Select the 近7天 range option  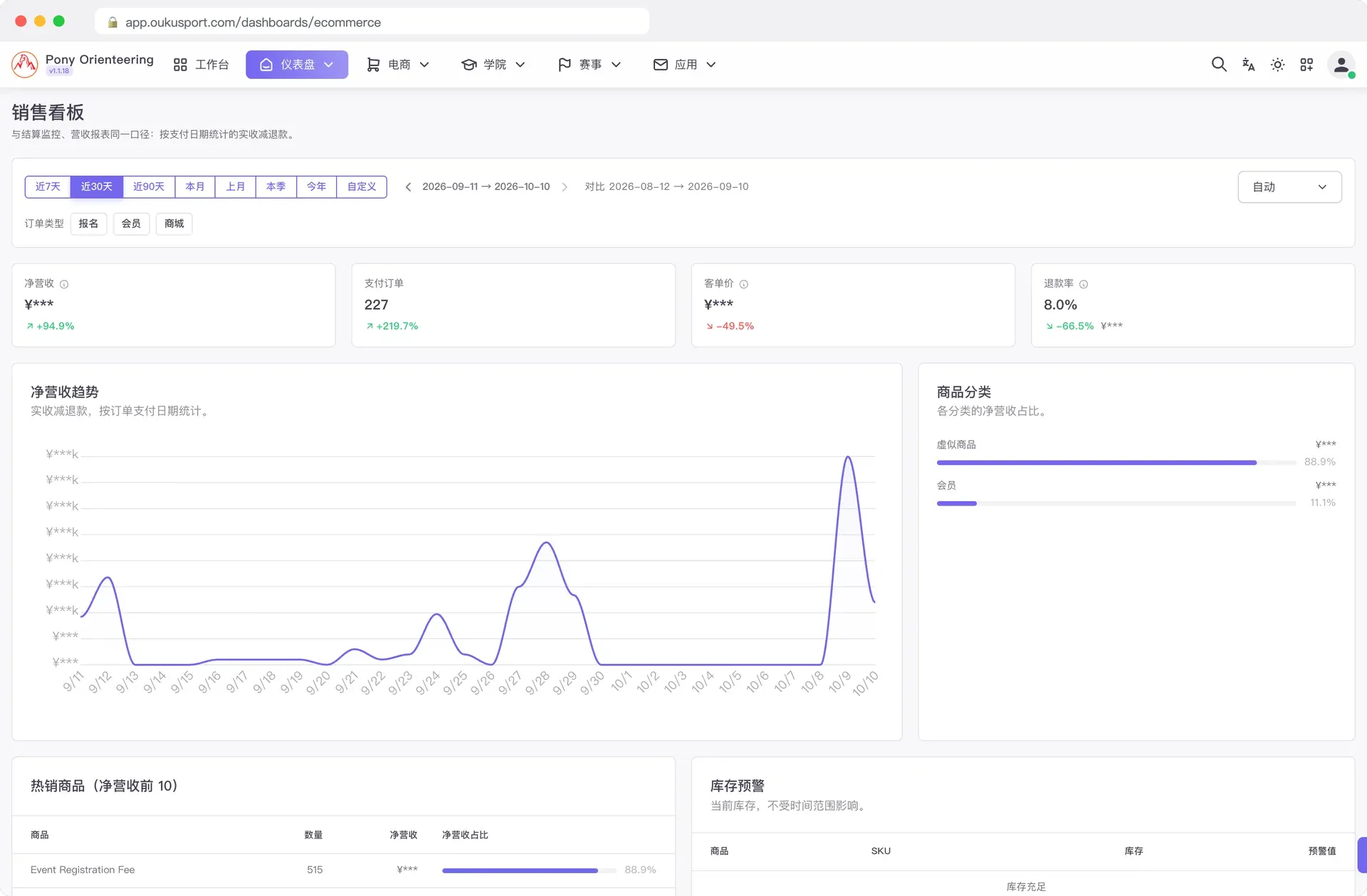(48, 186)
